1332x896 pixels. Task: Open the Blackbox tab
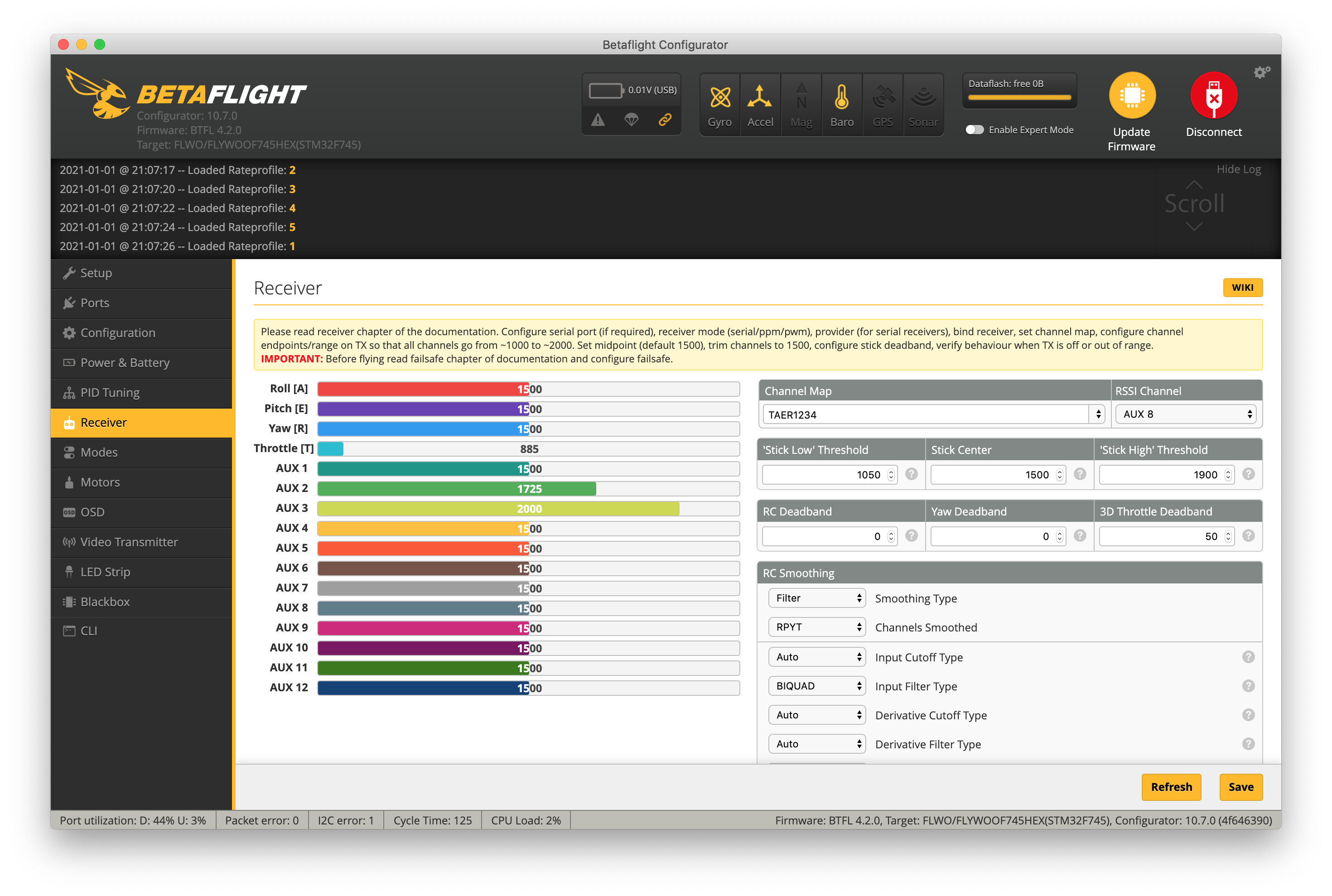[141, 602]
